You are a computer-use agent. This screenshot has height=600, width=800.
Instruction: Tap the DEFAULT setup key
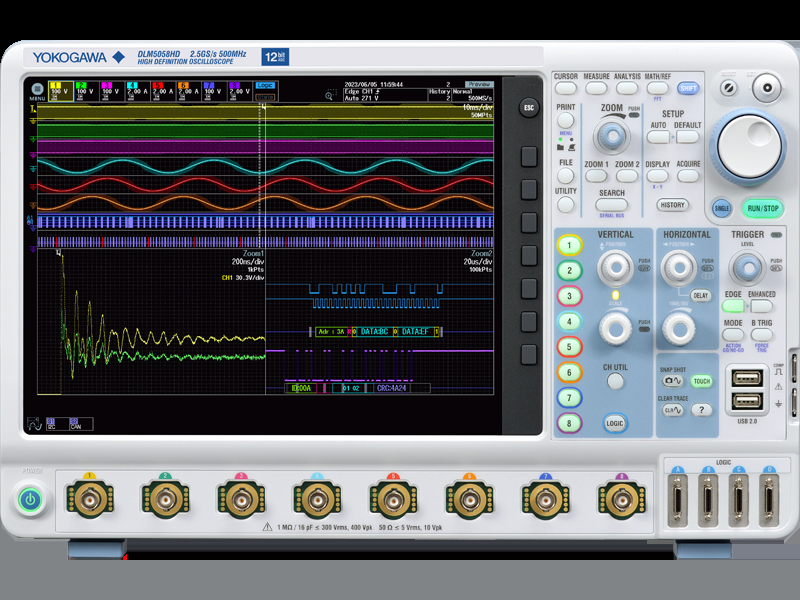(x=688, y=137)
